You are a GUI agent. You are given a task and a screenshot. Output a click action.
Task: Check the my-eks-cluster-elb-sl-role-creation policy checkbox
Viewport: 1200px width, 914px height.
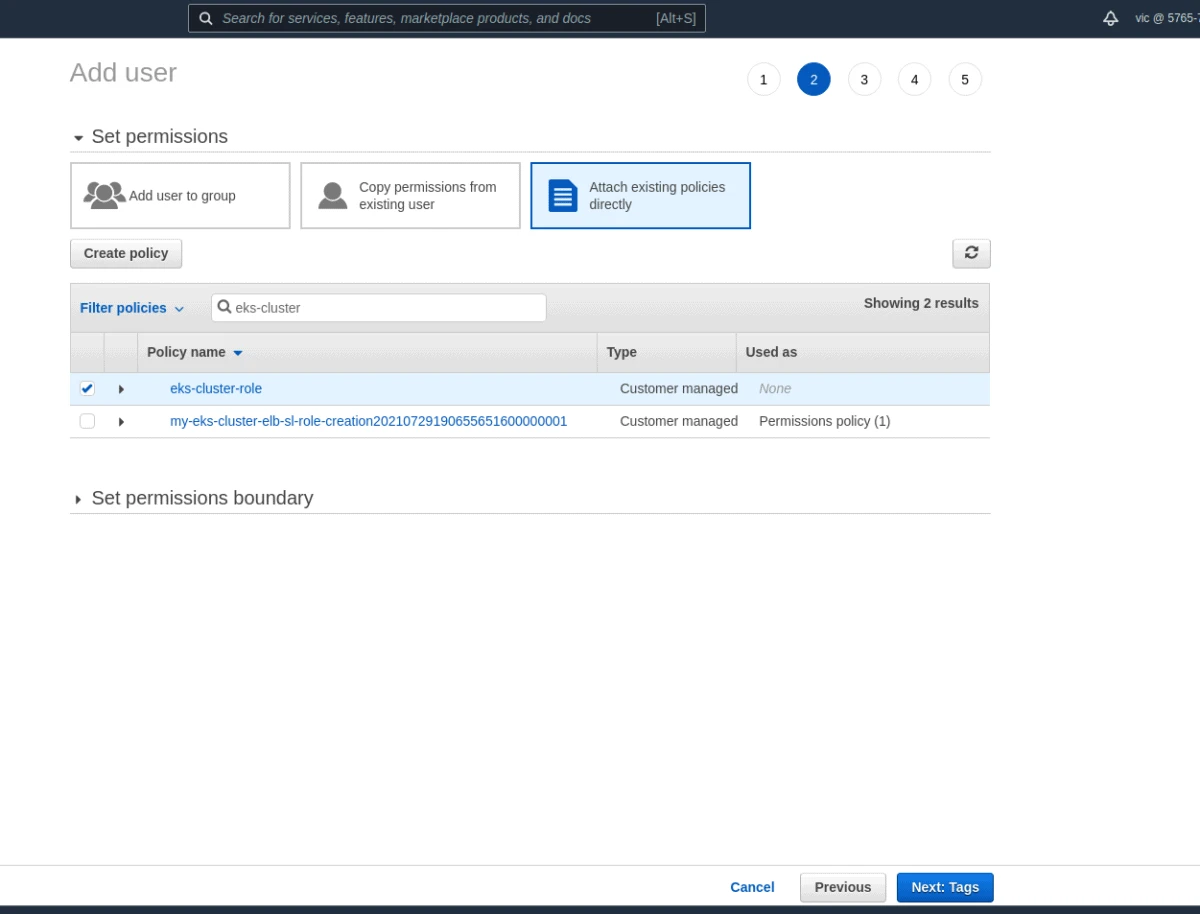[87, 421]
